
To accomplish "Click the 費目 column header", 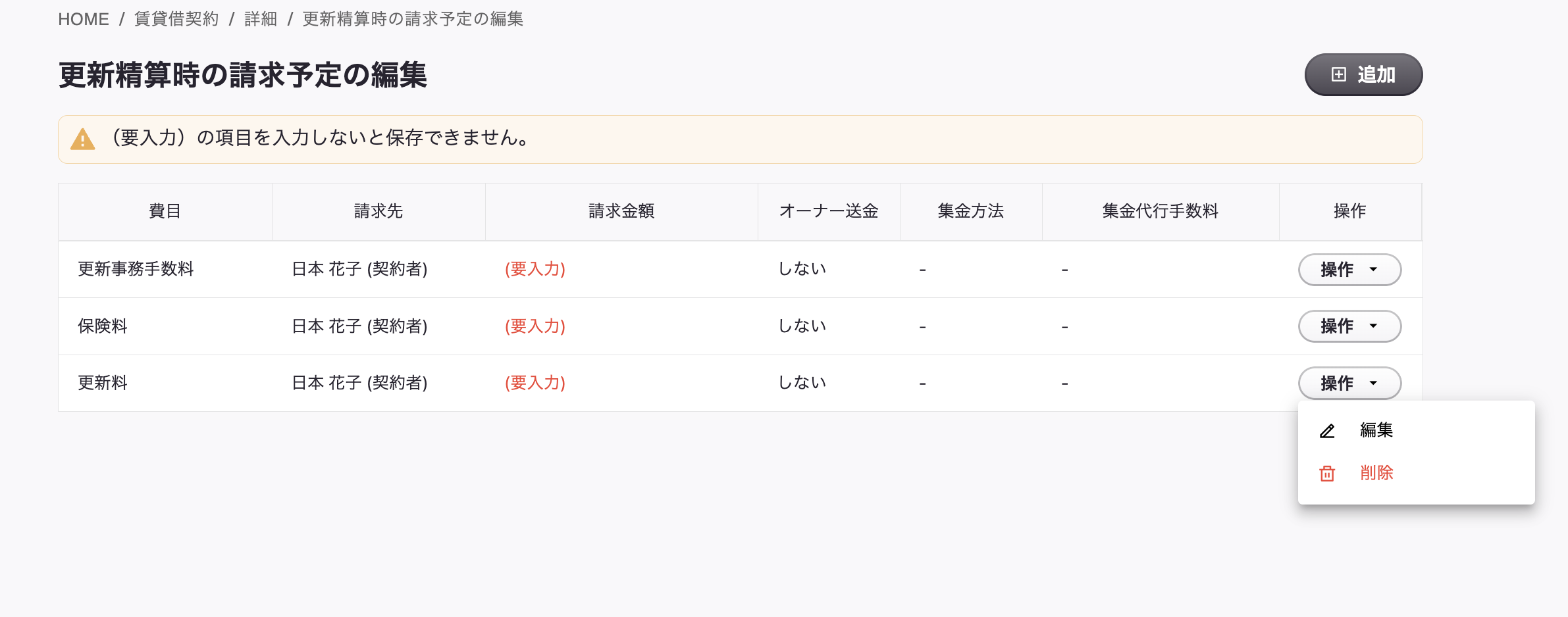I will point(165,211).
